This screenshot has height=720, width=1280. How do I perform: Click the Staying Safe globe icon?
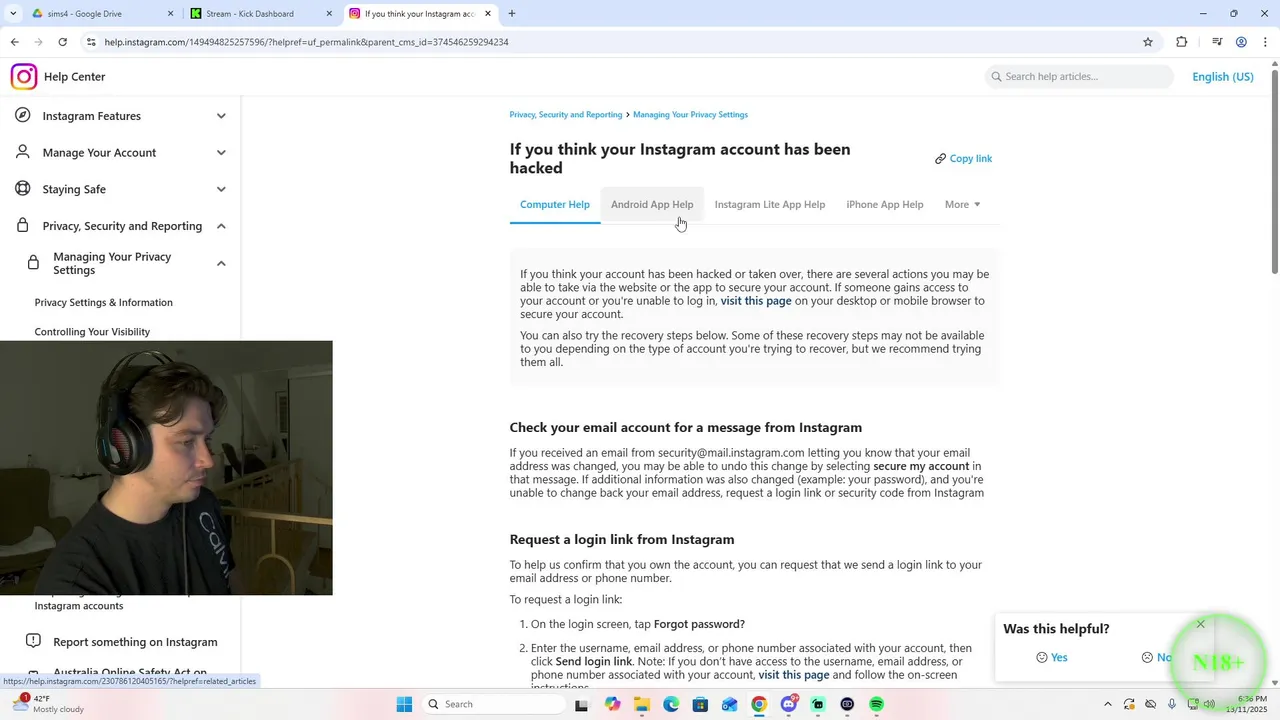click(x=22, y=189)
